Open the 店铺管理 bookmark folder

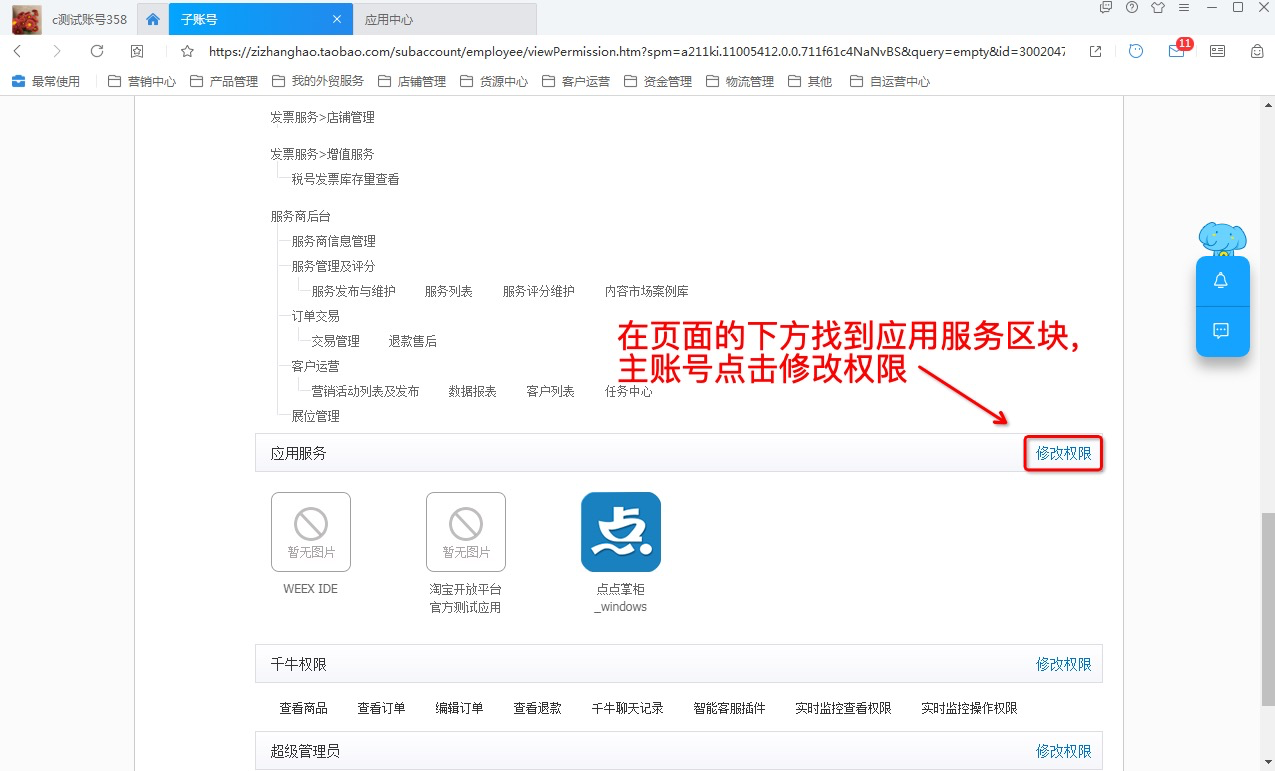[x=412, y=82]
